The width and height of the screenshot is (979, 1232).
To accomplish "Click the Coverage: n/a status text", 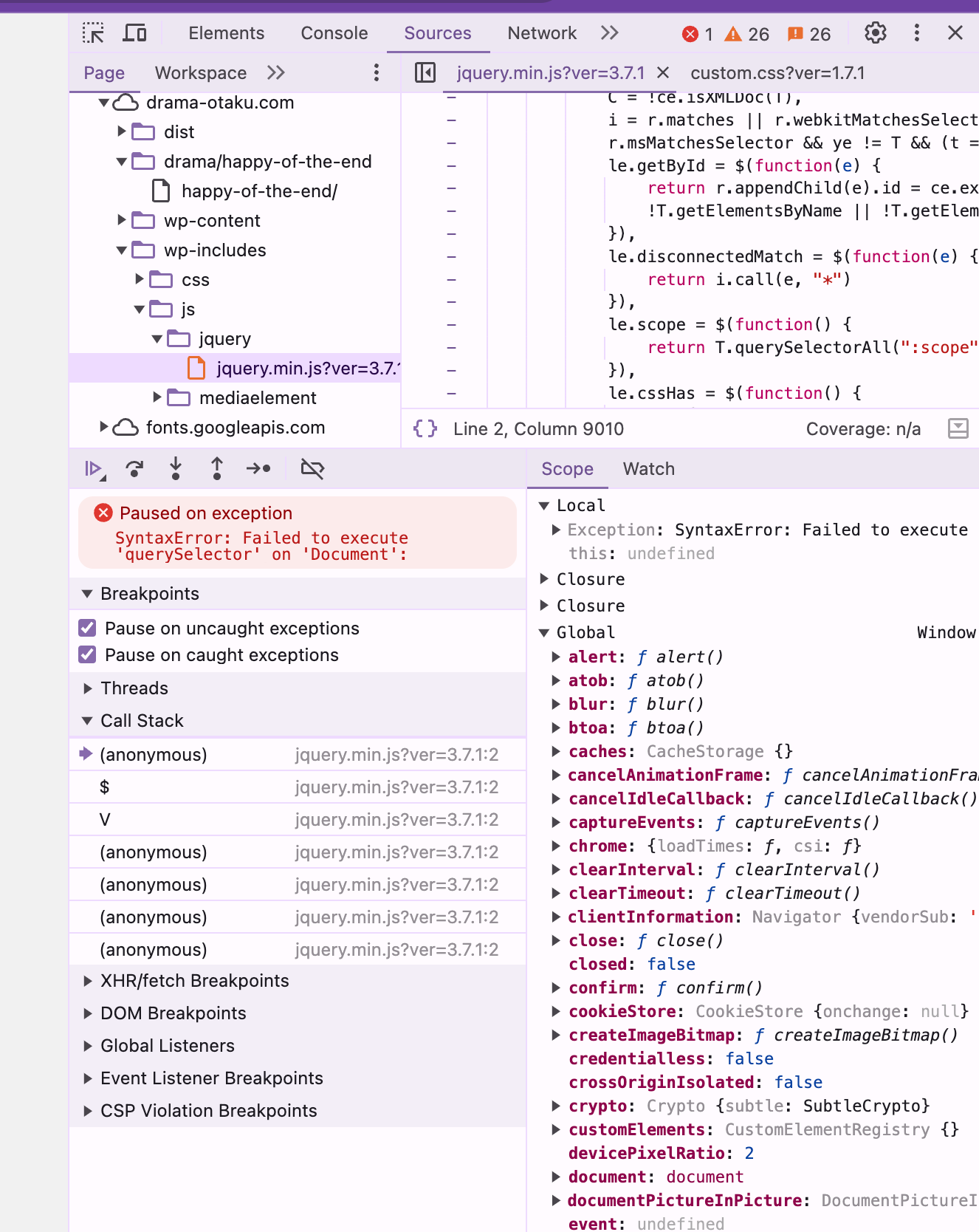I will pos(863,428).
